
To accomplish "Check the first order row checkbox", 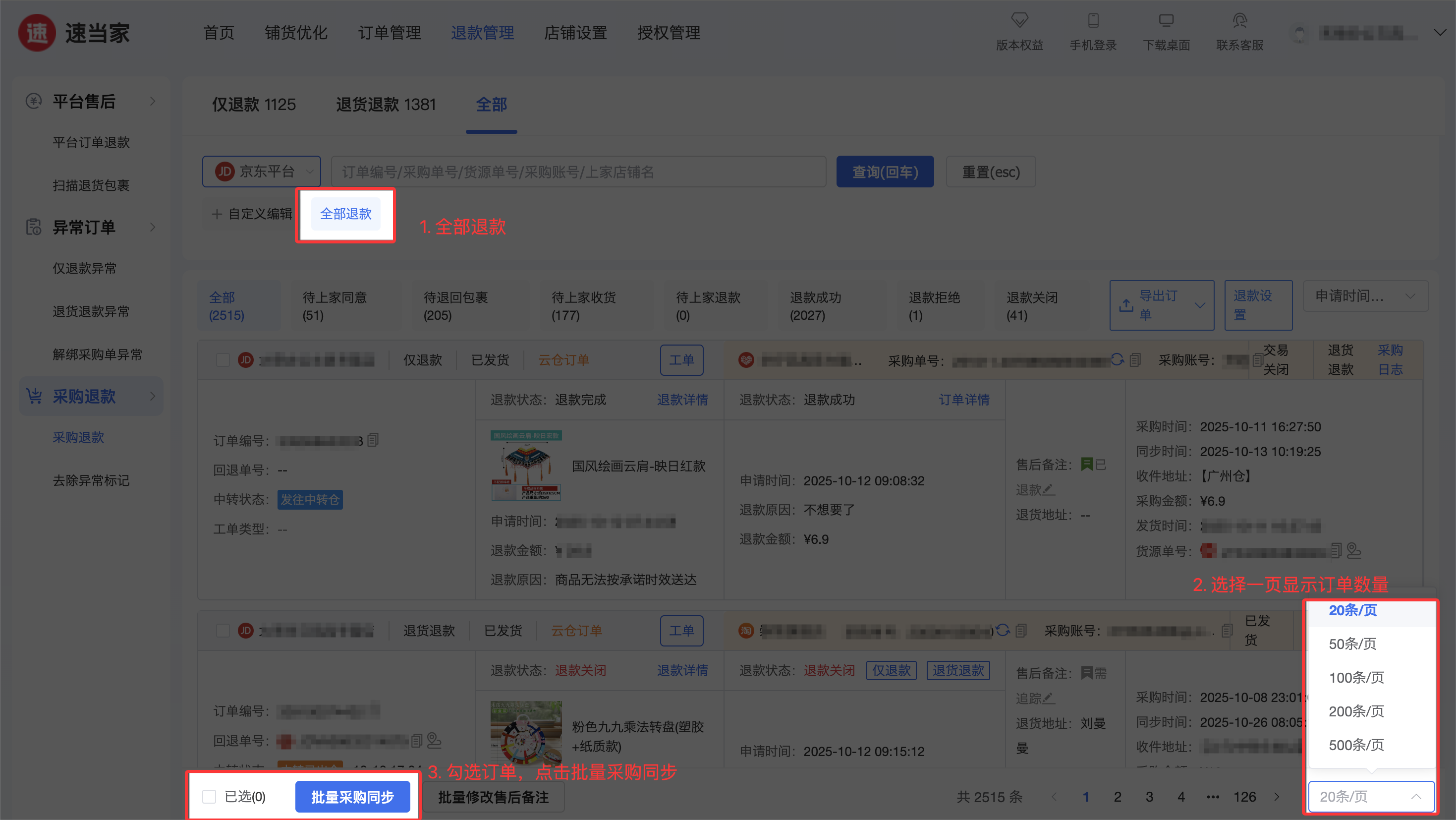I will click(x=223, y=359).
